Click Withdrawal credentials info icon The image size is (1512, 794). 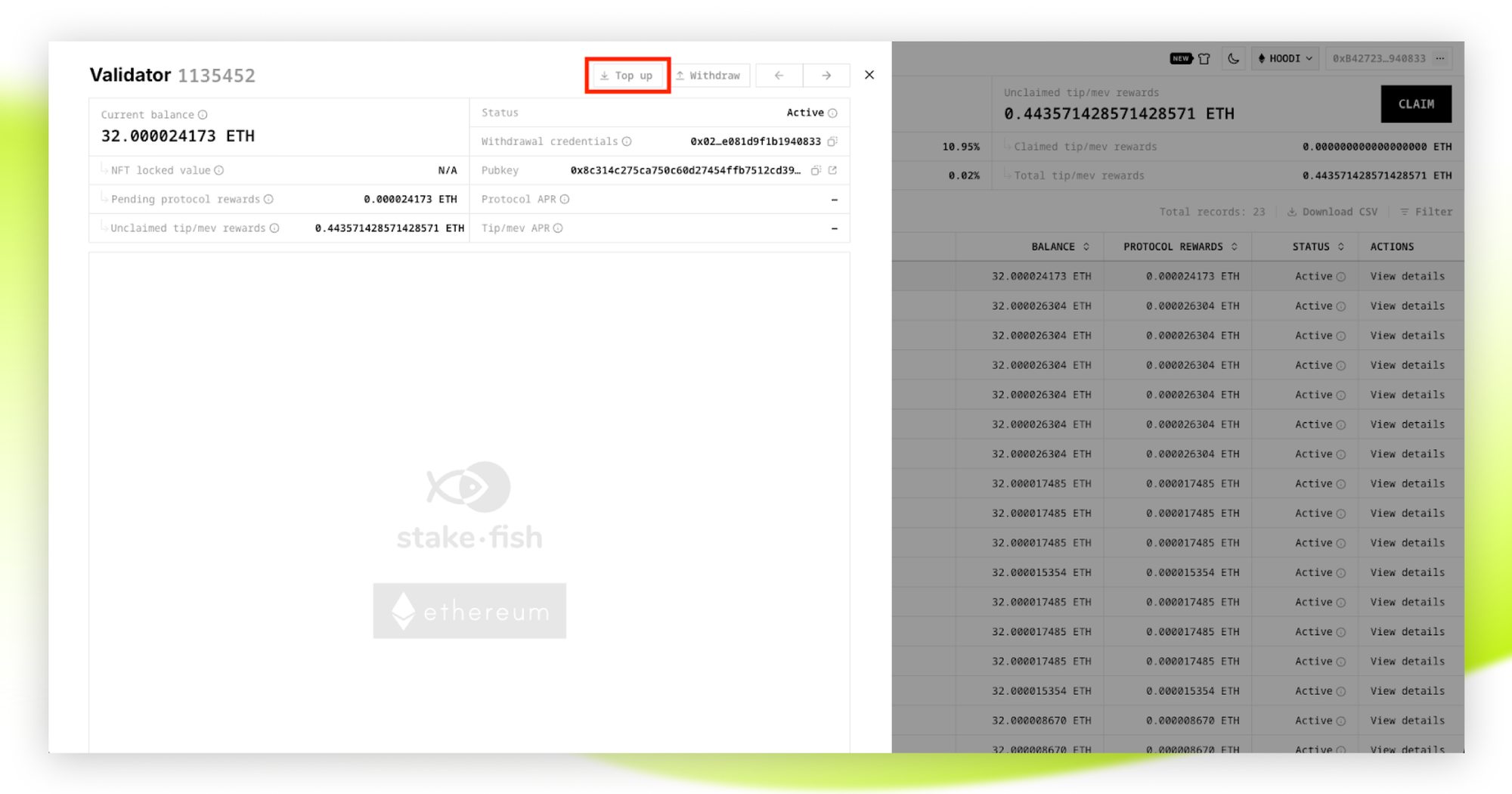pos(627,141)
